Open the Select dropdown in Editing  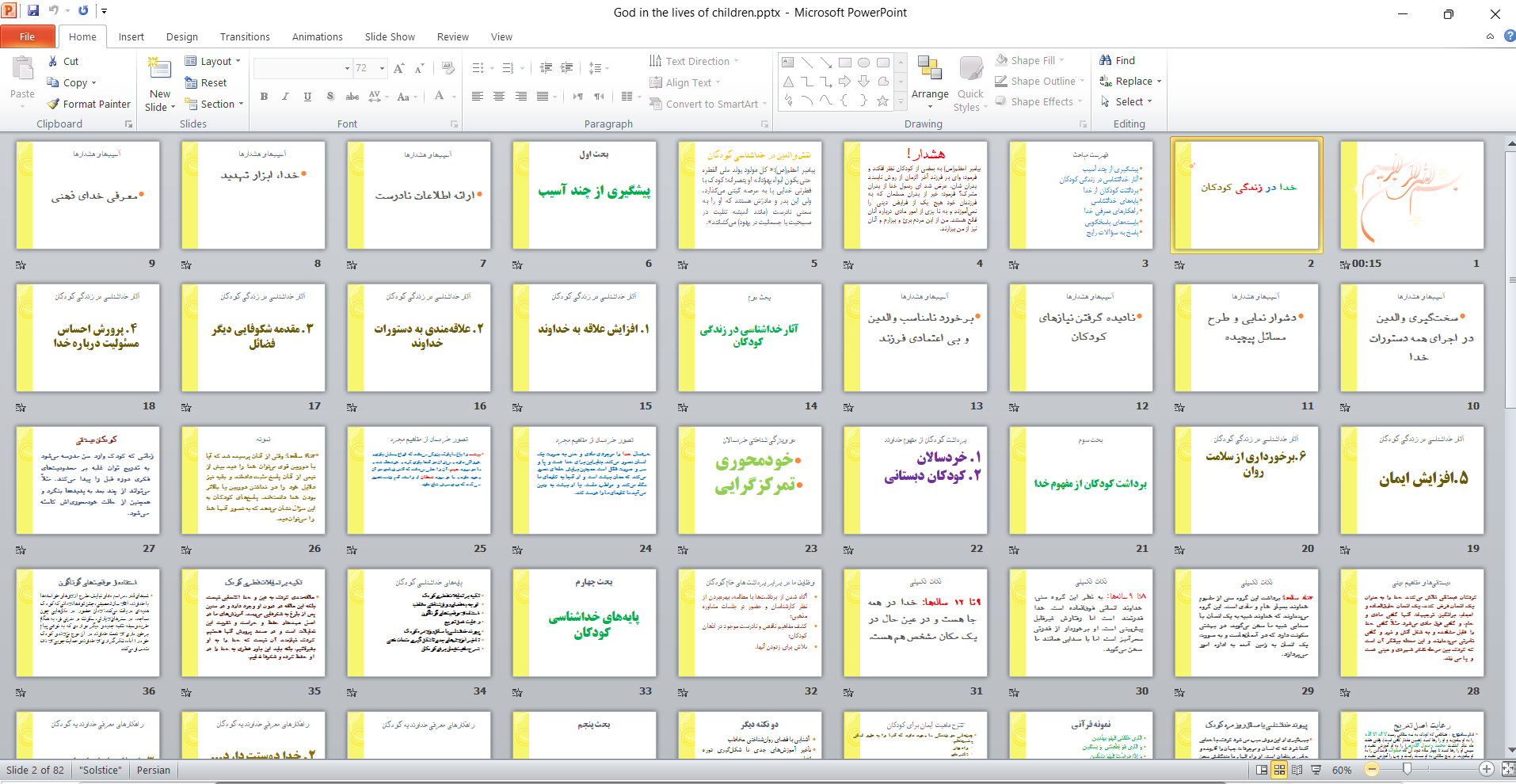click(1126, 101)
